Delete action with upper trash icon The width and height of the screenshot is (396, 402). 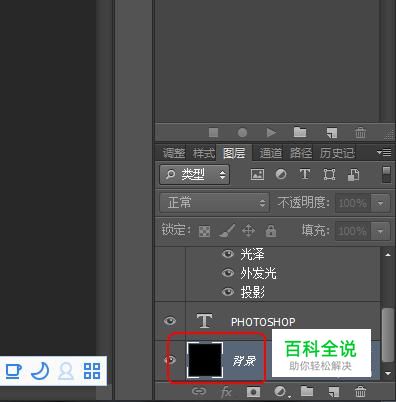[360, 133]
